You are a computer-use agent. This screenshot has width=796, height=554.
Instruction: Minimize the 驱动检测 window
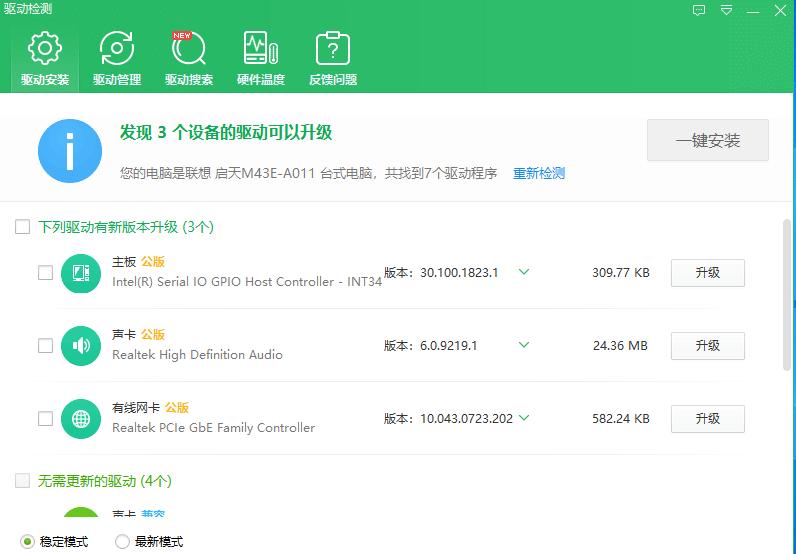pos(753,11)
